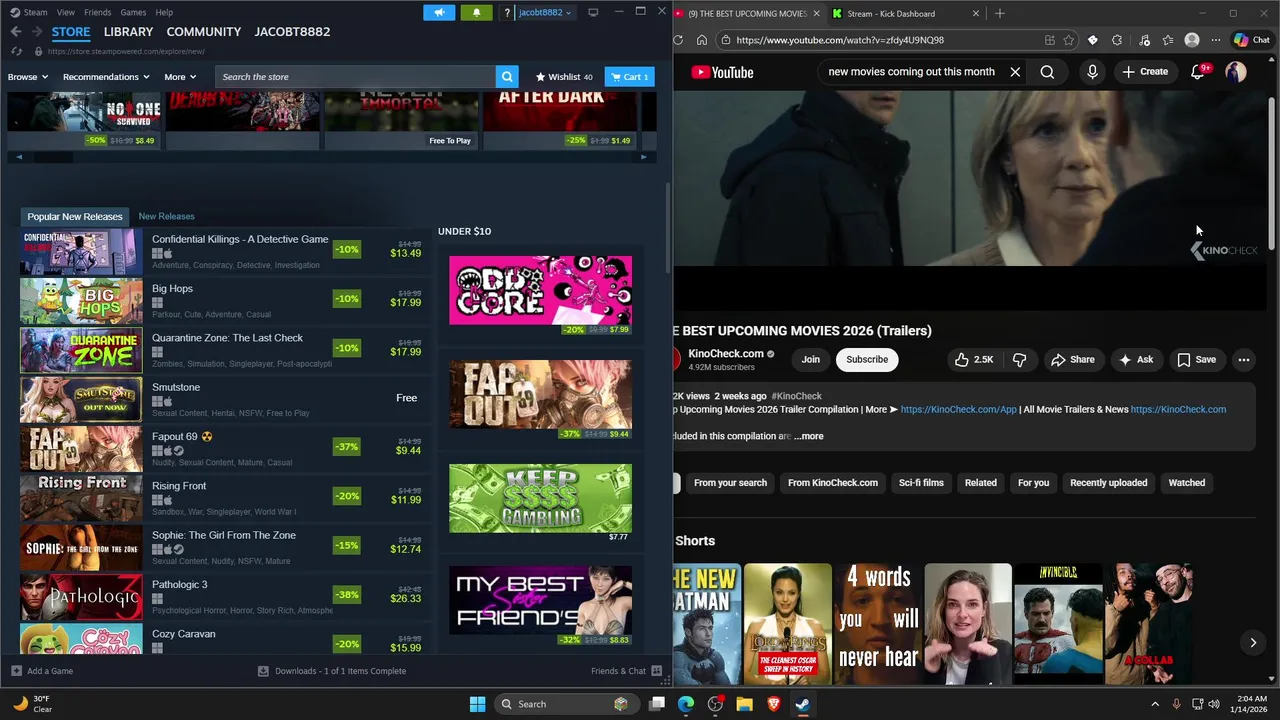Open the jacobt8882 account dropdown
The height and width of the screenshot is (720, 1280).
coord(545,12)
